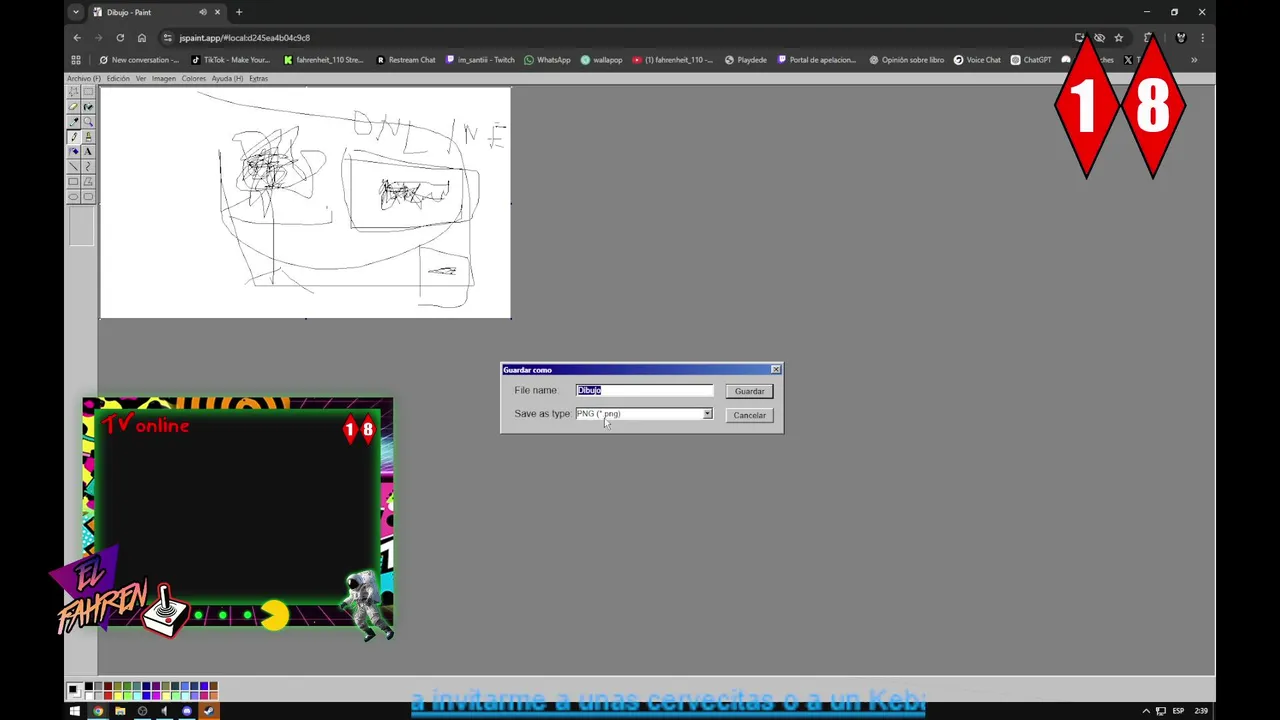
Task: Pick the Eraser tool
Action: (x=73, y=106)
